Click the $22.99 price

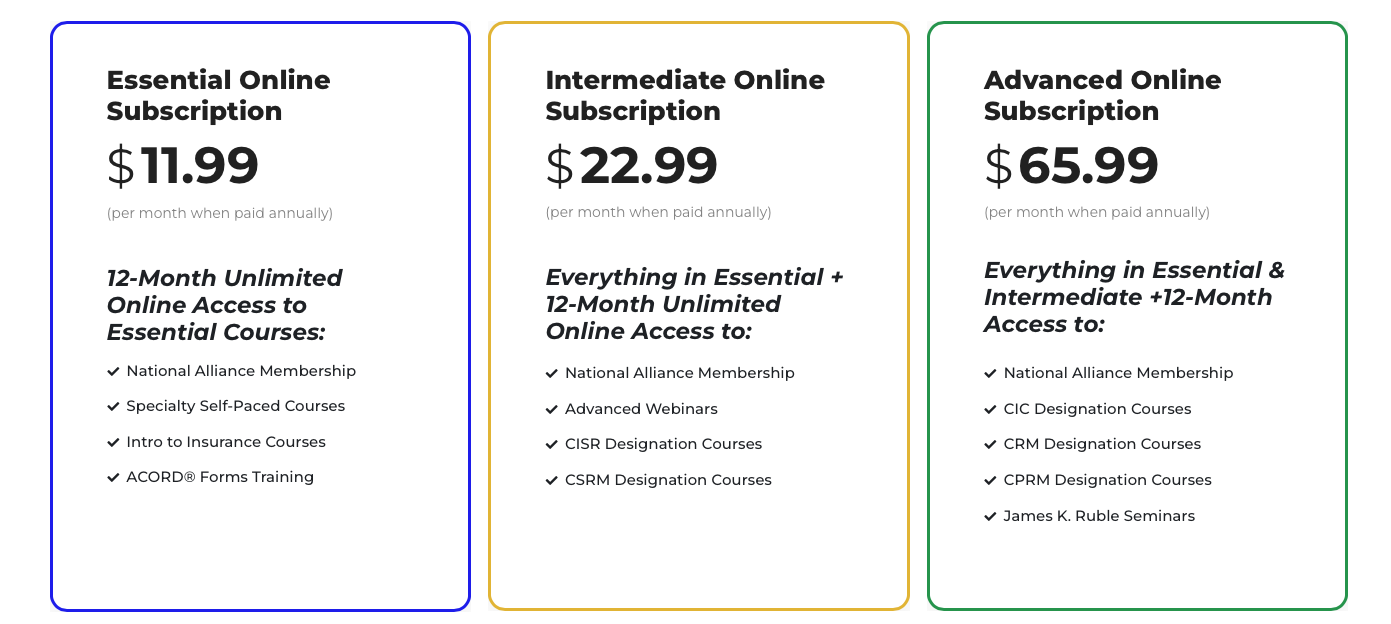pyautogui.click(x=632, y=166)
